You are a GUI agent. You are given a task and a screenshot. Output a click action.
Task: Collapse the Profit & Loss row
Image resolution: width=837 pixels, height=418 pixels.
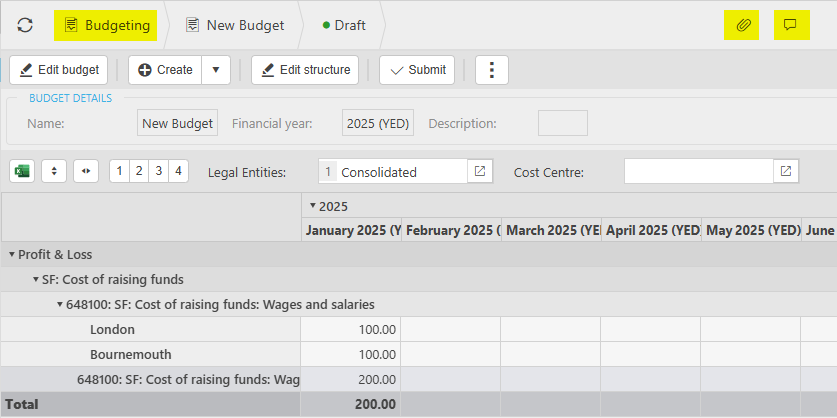tap(12, 255)
